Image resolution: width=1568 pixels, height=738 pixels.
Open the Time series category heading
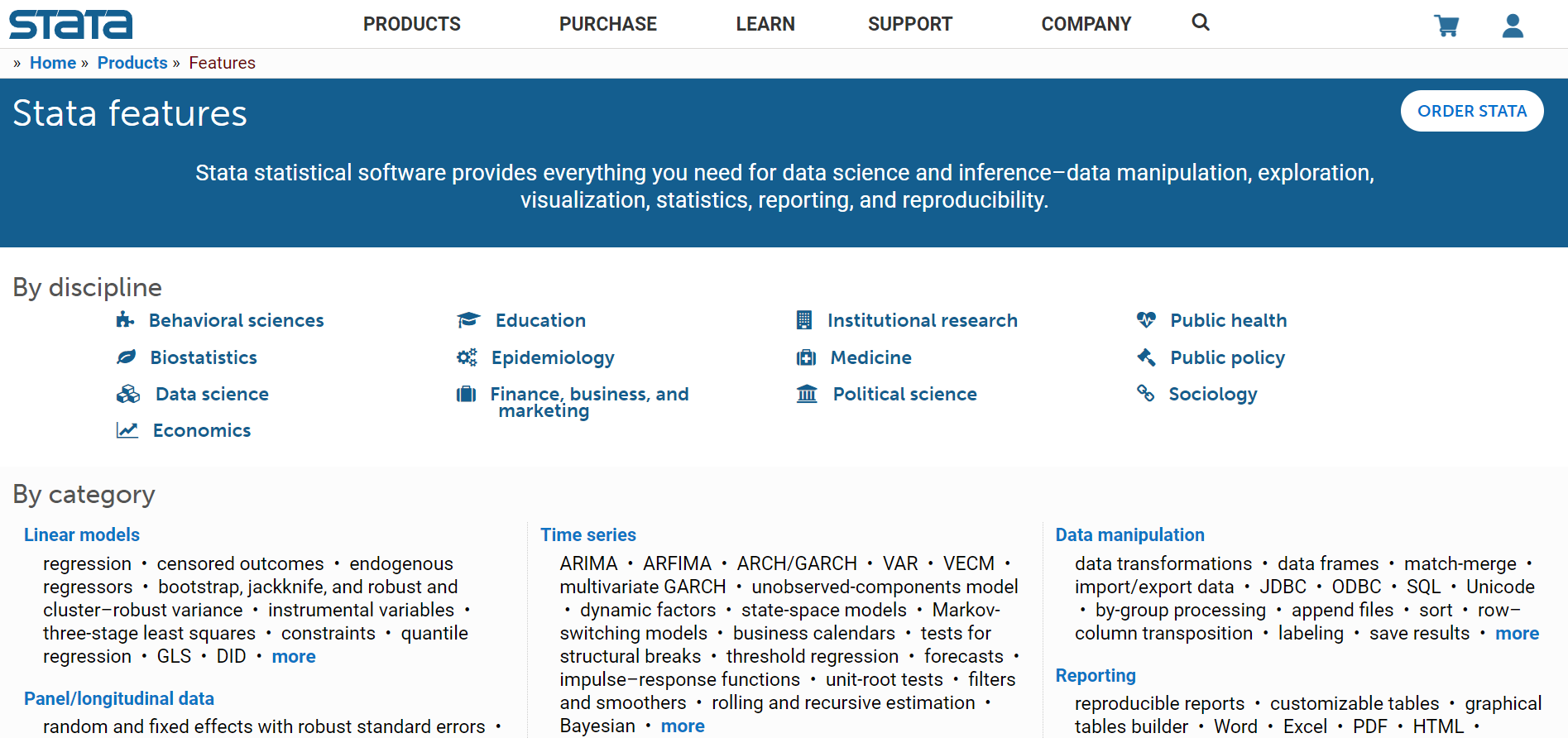click(x=588, y=534)
